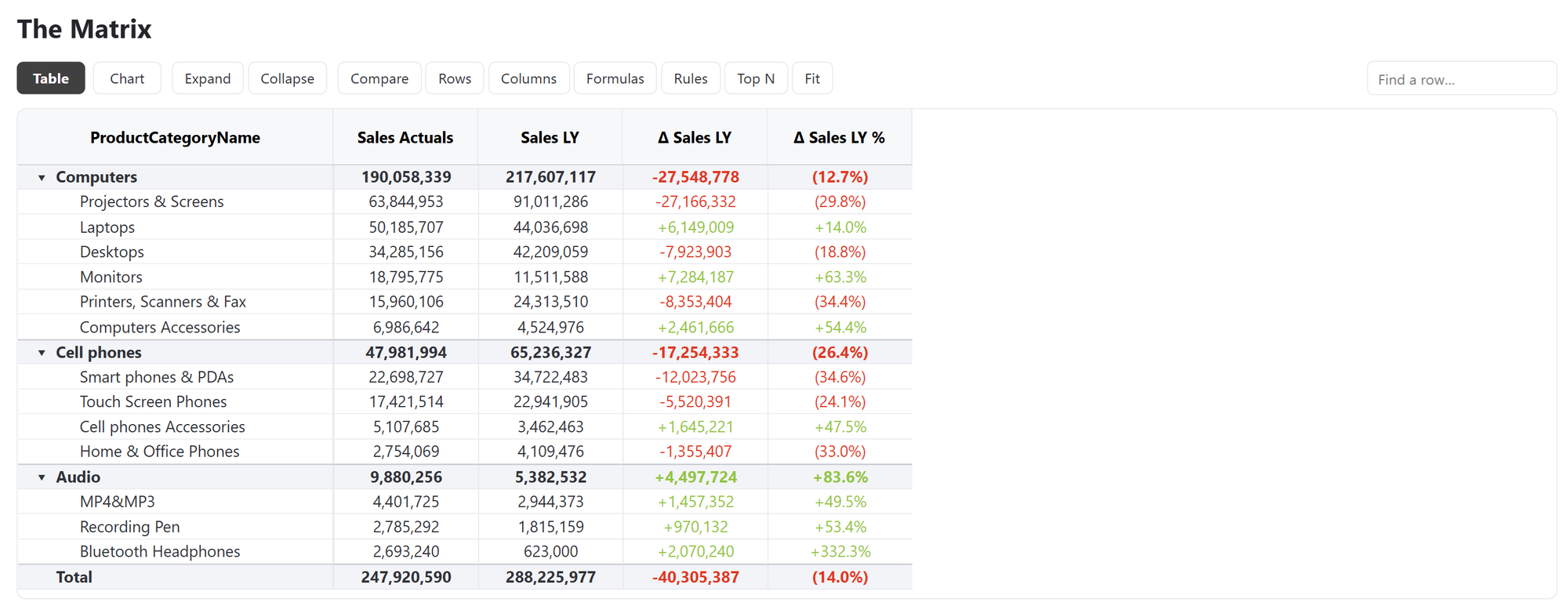Collapse the Computers category row

(42, 178)
